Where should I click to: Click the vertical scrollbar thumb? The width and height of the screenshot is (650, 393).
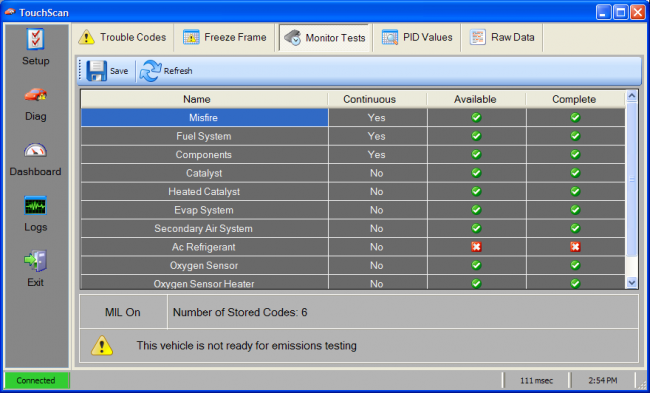pos(632,179)
